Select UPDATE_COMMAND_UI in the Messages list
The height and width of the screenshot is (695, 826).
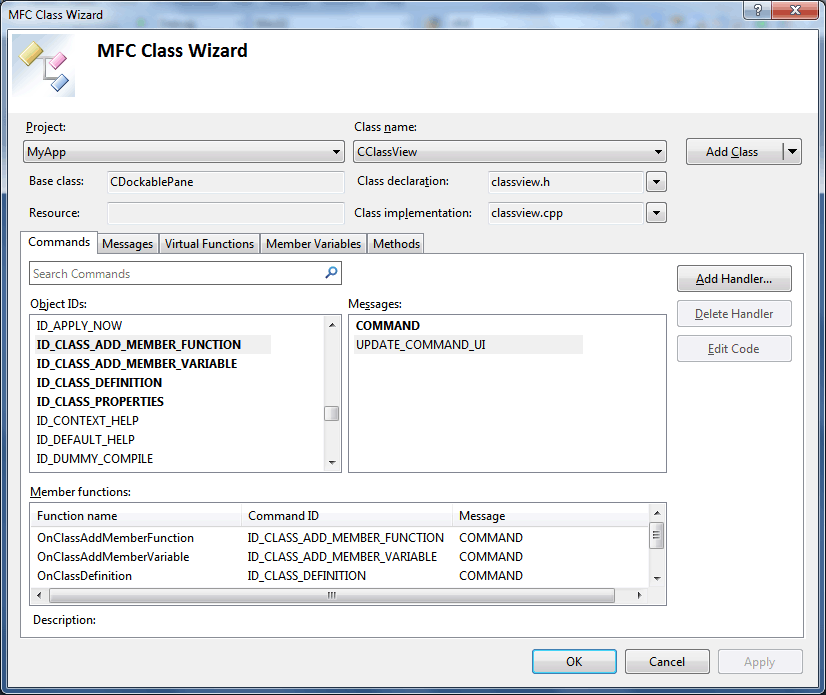tap(468, 345)
